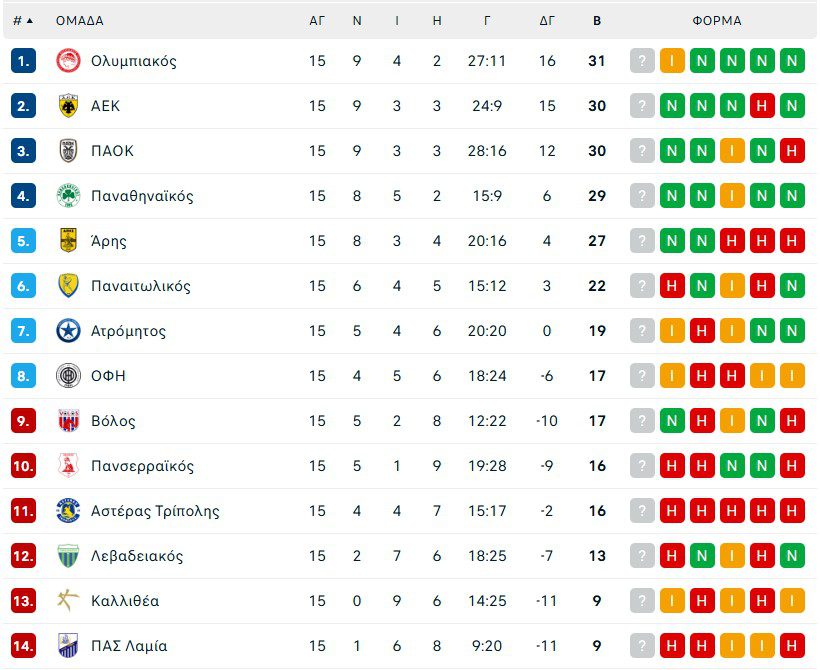Click the ΟΜΑΔΑ column header
Image resolution: width=820 pixels, height=670 pixels.
pyautogui.click(x=79, y=20)
